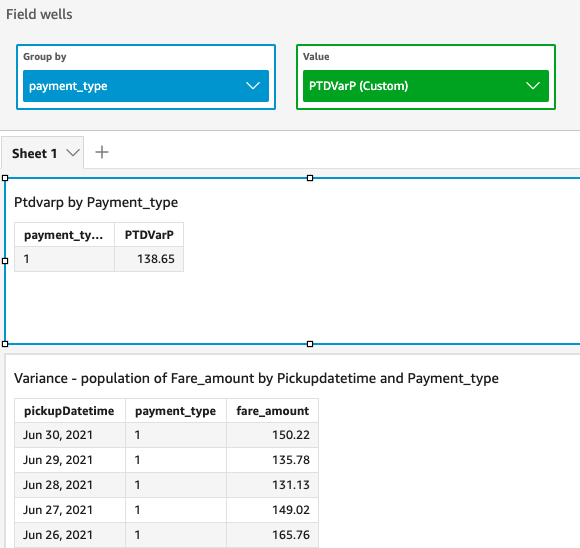Screen dimensions: 580x548
Task: Sort by the PTDVarP column header
Action: tap(149, 235)
